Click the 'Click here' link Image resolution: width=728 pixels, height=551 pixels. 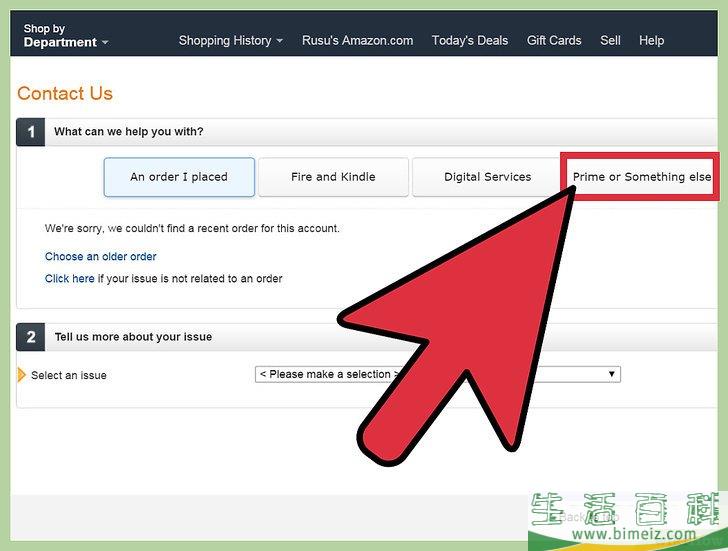(70, 279)
